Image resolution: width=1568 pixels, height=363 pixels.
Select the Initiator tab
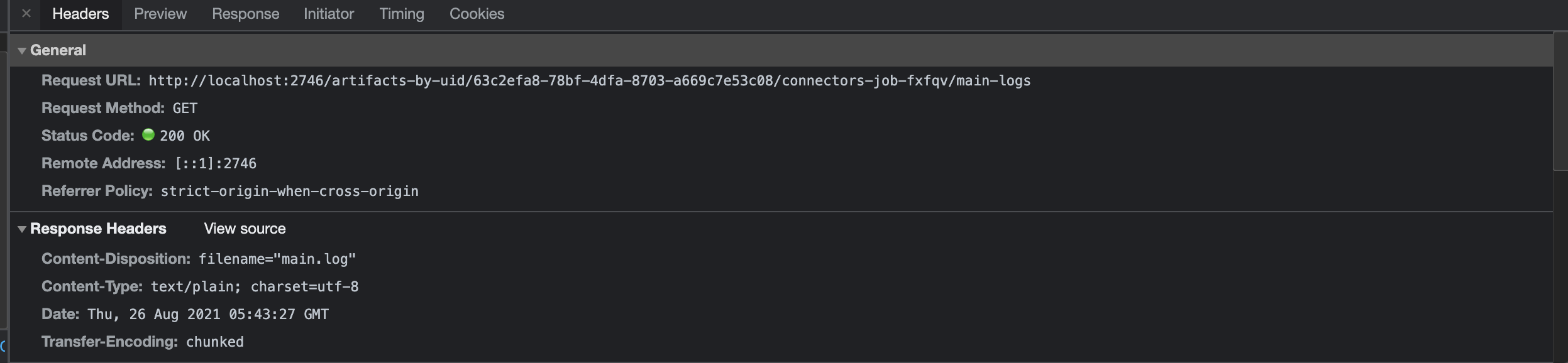(x=329, y=14)
